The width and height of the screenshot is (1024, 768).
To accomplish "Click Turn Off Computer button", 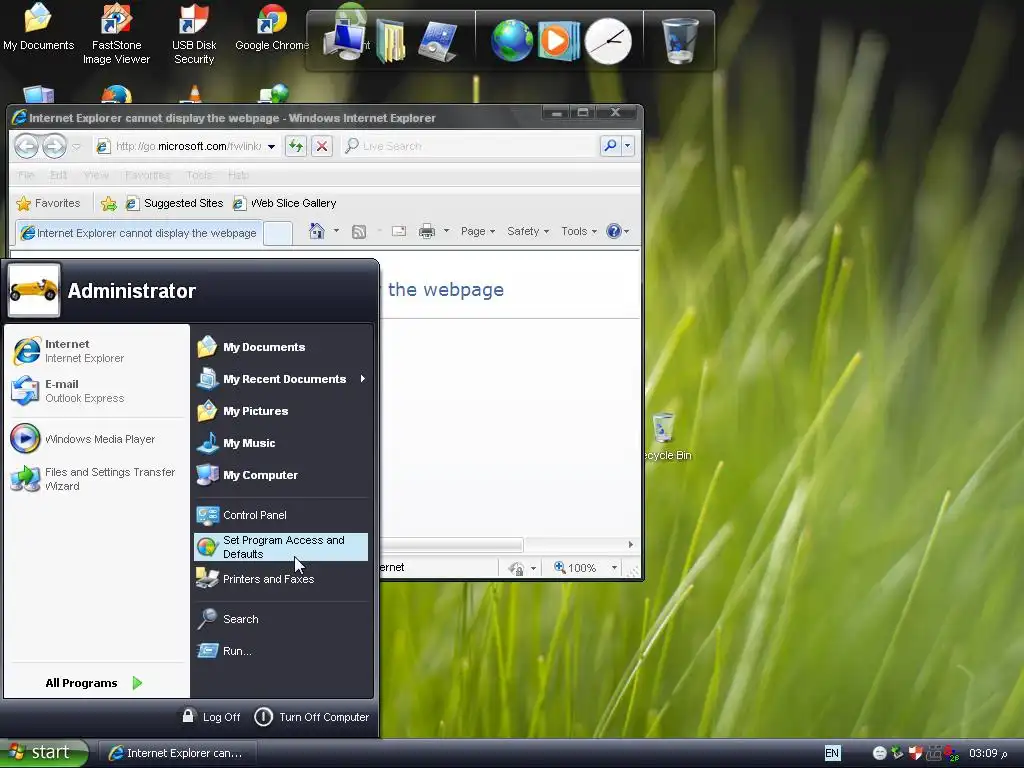I will 311,716.
